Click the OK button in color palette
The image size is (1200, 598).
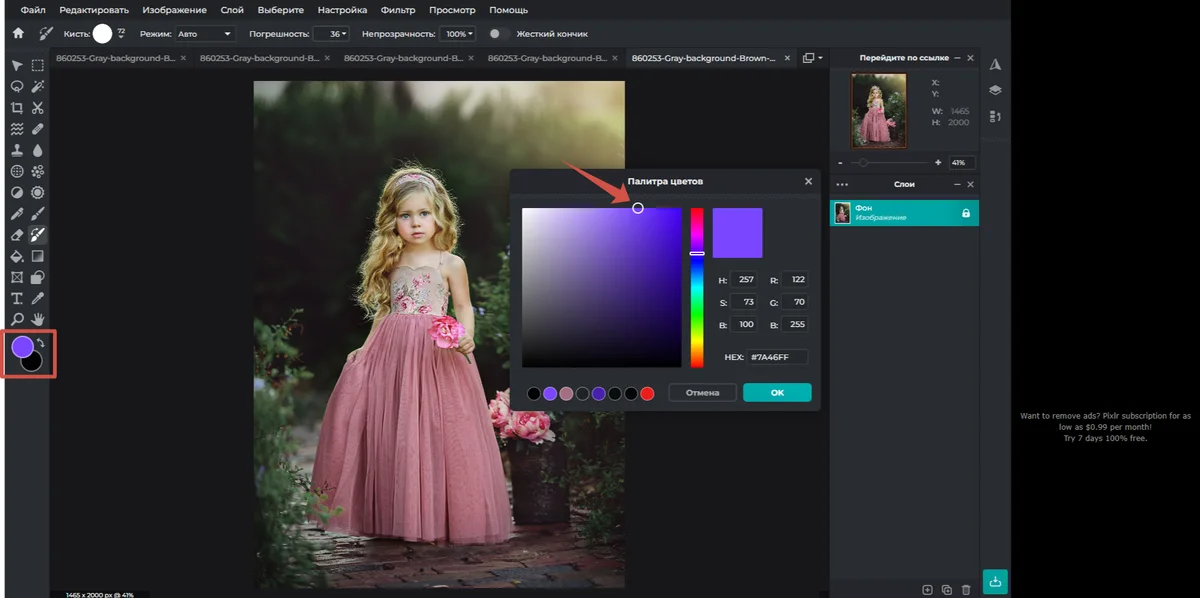pyautogui.click(x=777, y=393)
